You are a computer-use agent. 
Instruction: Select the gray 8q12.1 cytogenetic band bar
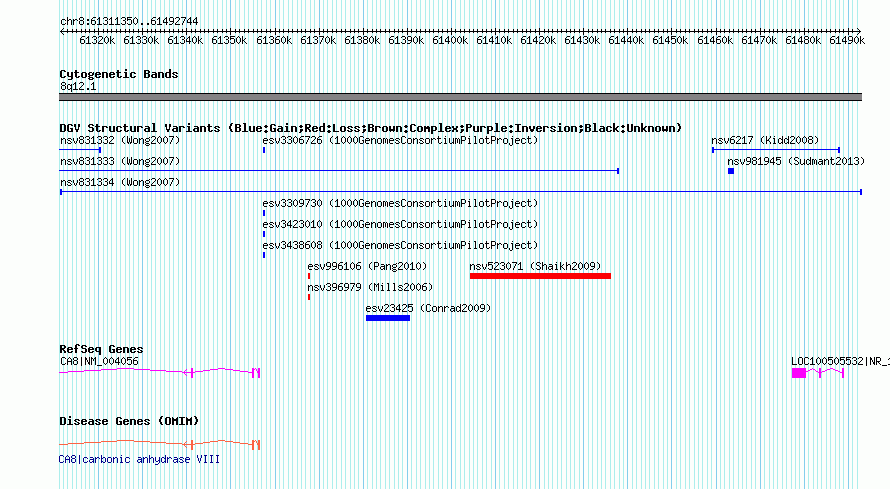click(460, 97)
